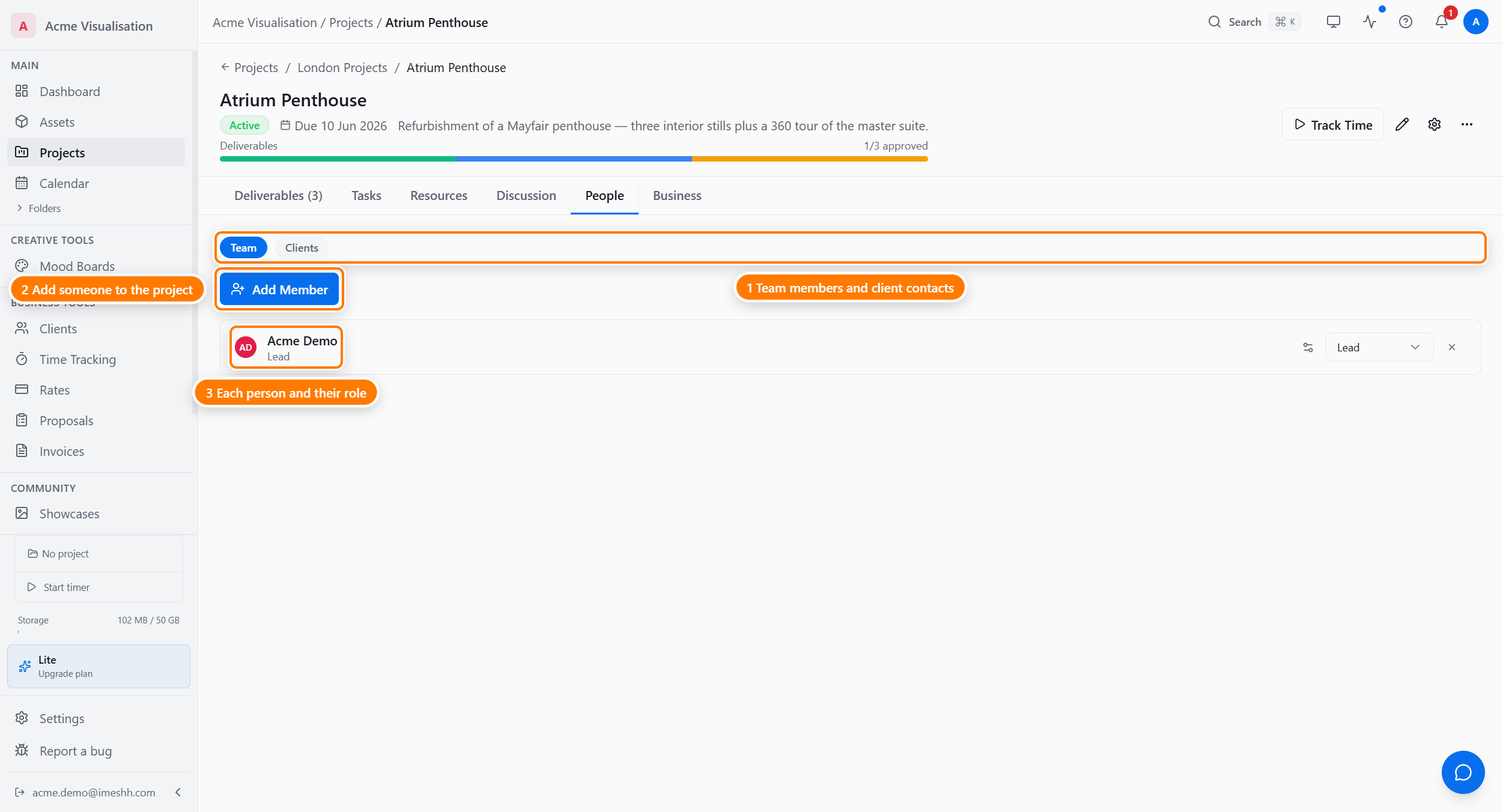Open project settings gear icon
The image size is (1503, 812).
[1435, 124]
